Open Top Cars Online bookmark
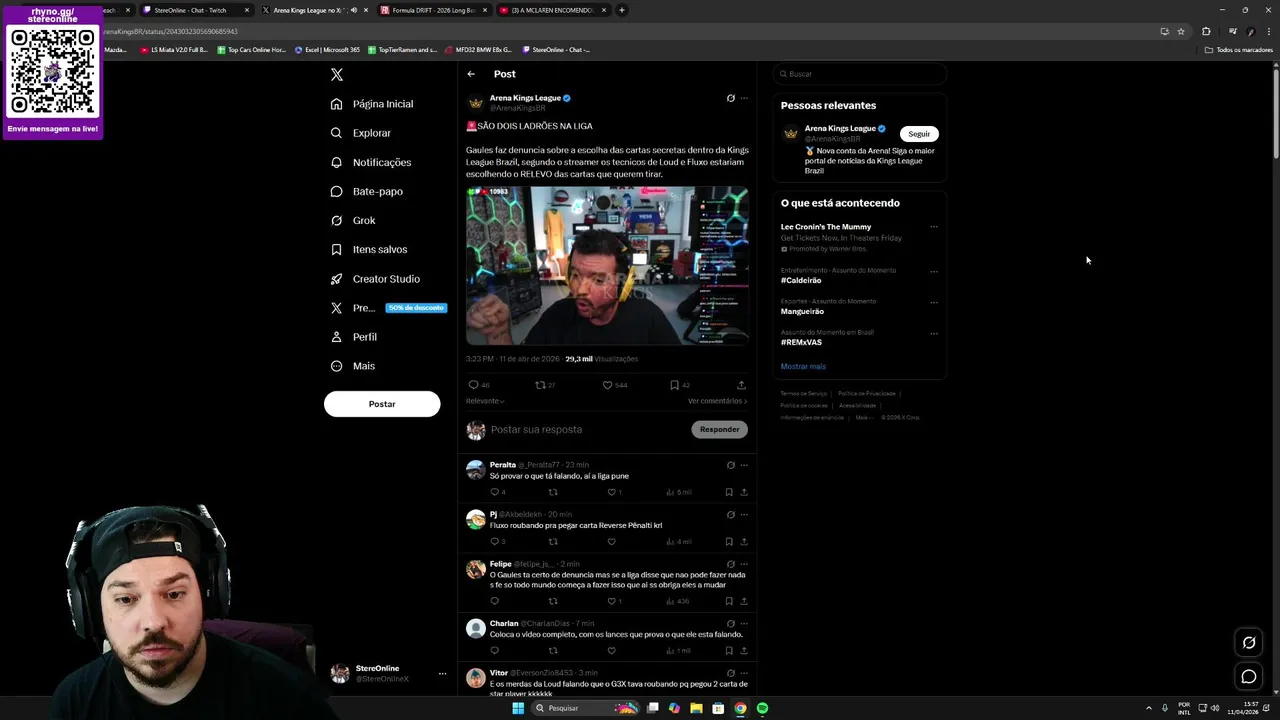Screen dimensions: 1280x720 coord(251,49)
